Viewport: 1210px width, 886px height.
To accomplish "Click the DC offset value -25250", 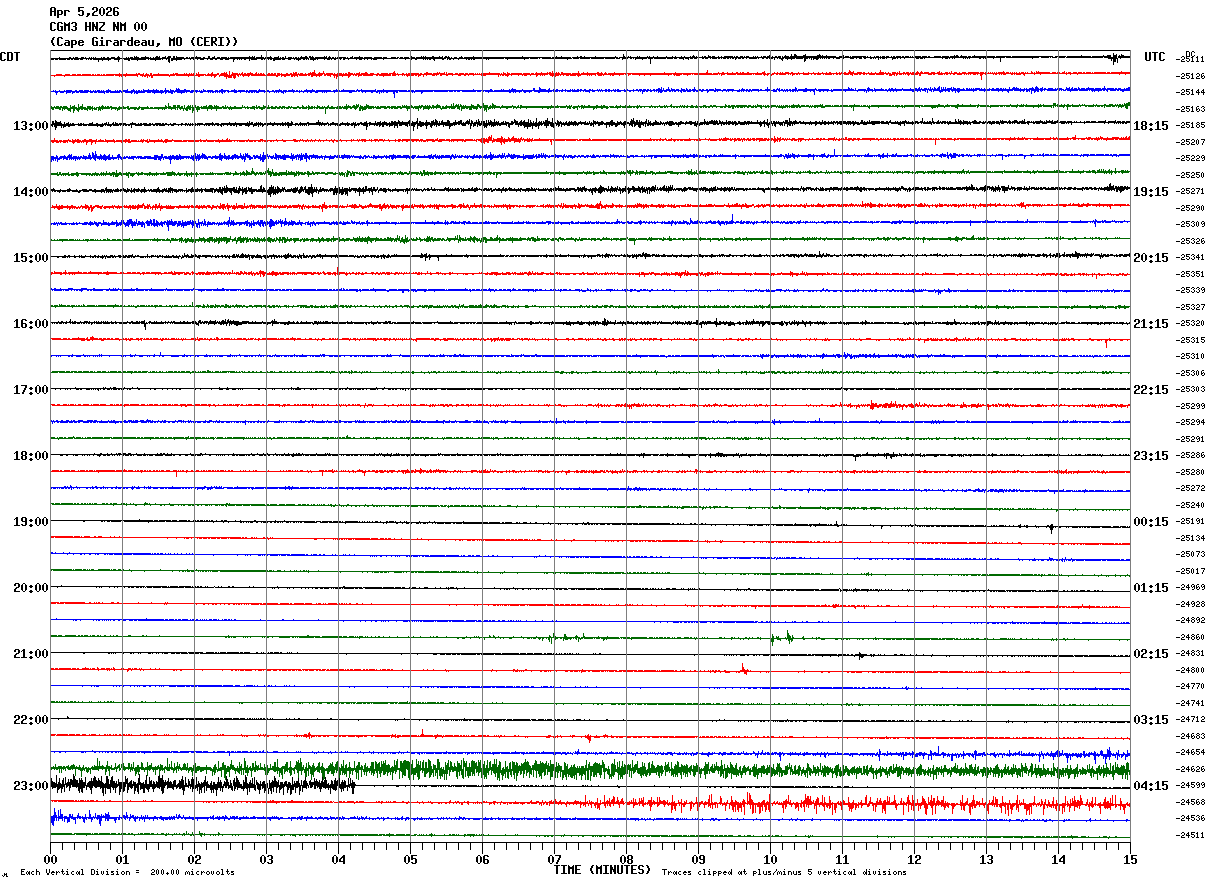I will (1191, 175).
